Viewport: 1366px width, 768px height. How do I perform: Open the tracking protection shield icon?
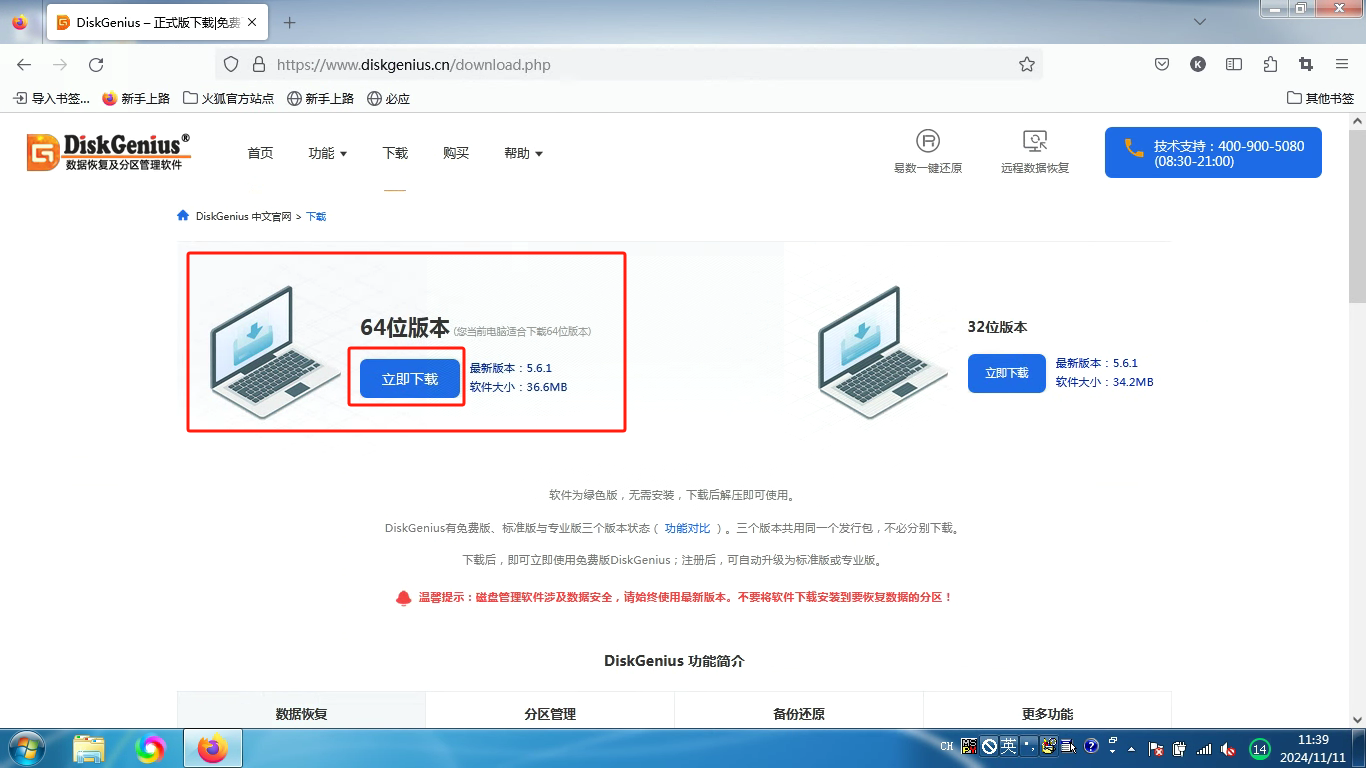click(x=231, y=64)
